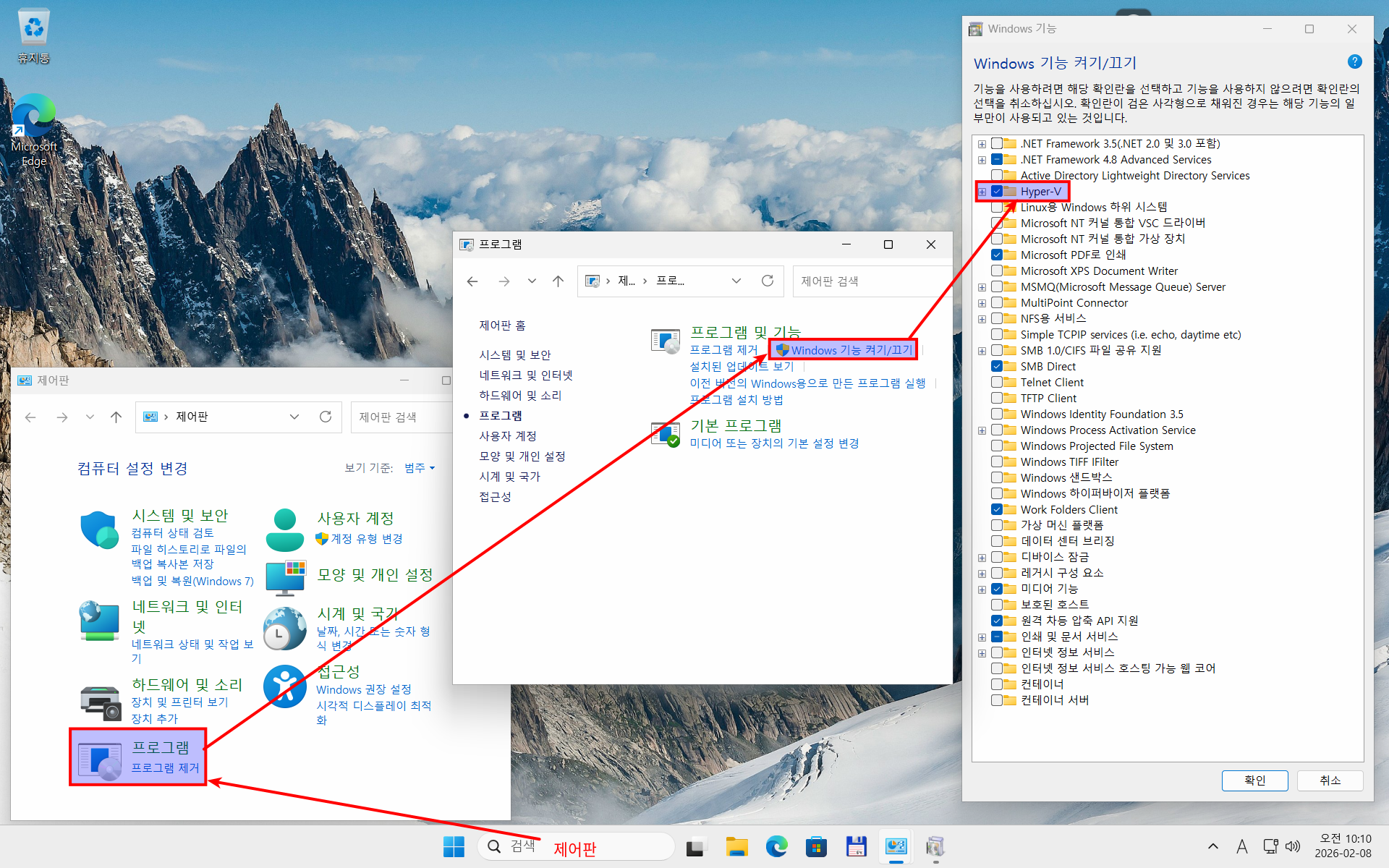Select 제어판 홈 in sidebar
The width and height of the screenshot is (1389, 868).
point(502,325)
